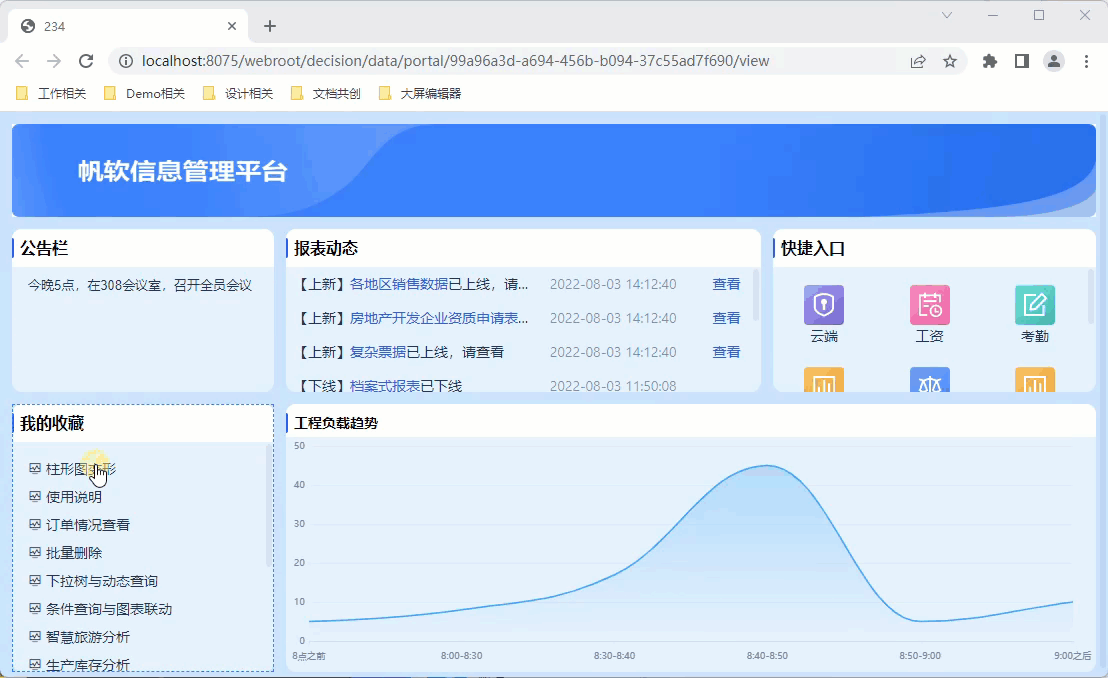Screen dimensions: 1108x678
Task: Click the browser reload icon
Action: coord(86,61)
